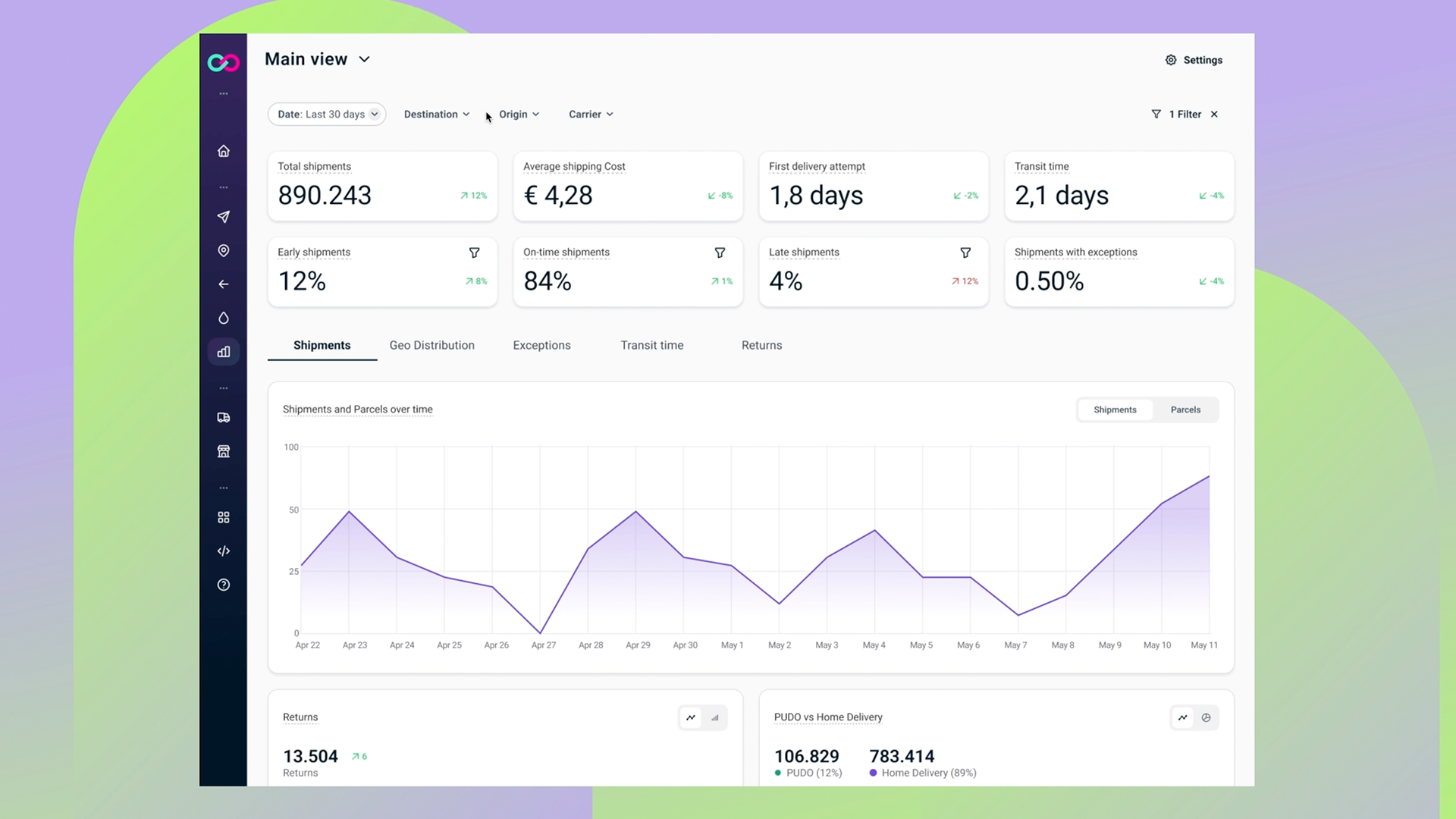Open the location pin tracking icon
Viewport: 1456px width, 819px height.
tap(223, 250)
